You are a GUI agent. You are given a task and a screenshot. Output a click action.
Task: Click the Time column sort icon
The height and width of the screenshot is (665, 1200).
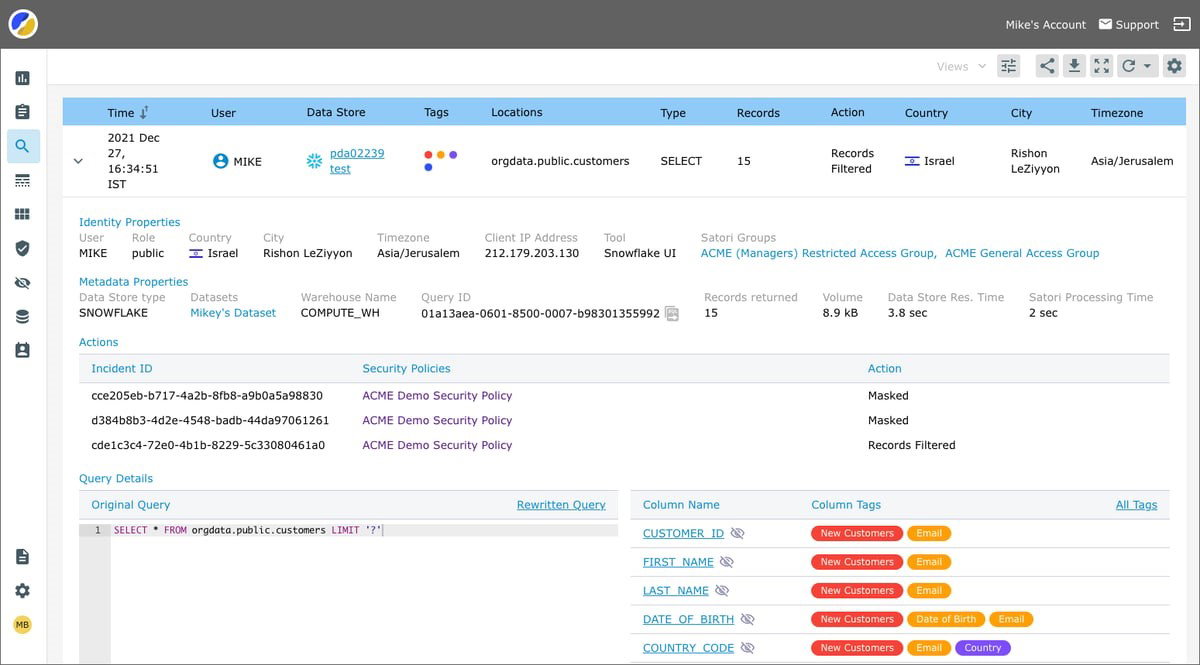pos(144,113)
